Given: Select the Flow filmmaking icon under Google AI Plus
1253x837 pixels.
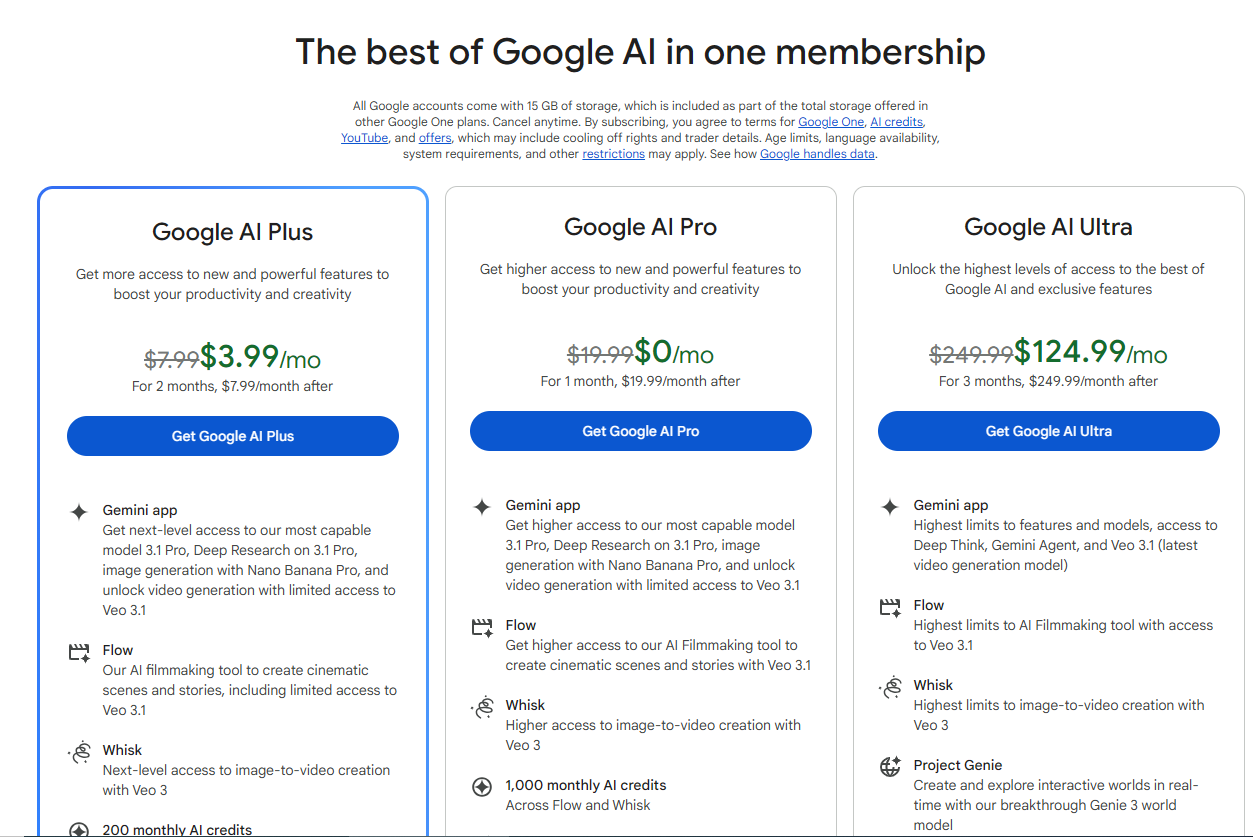Looking at the screenshot, I should pyautogui.click(x=78, y=650).
